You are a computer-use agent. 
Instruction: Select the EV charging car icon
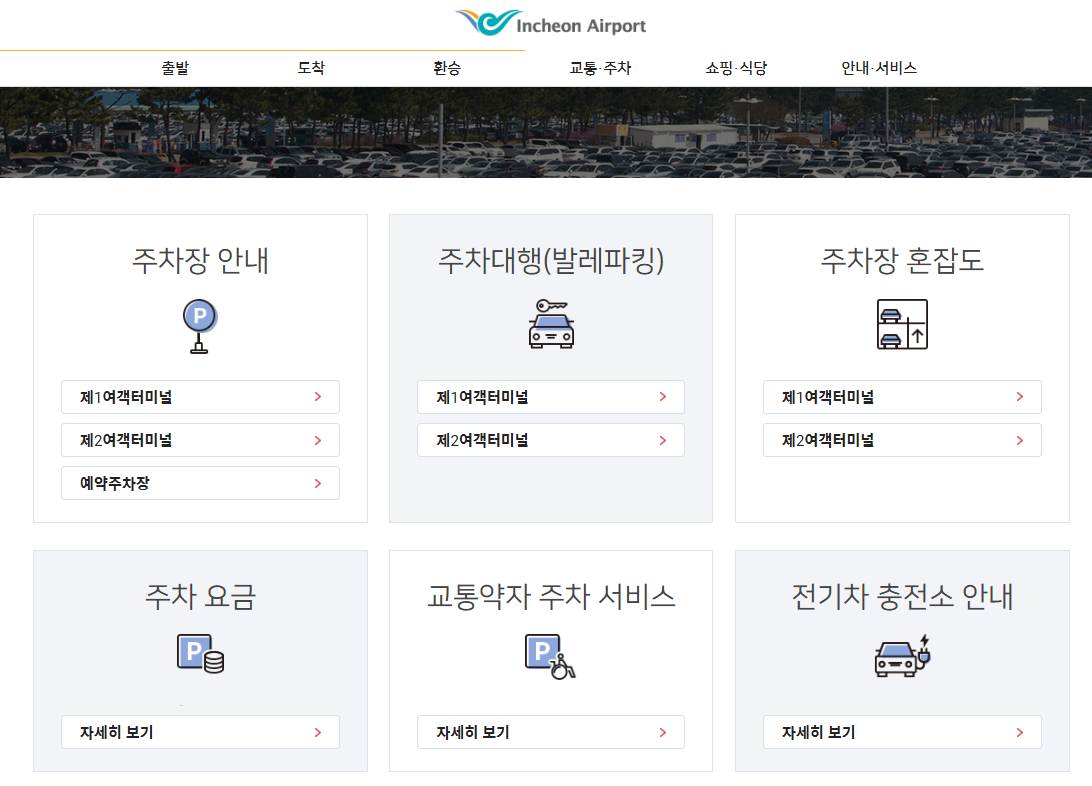click(902, 655)
